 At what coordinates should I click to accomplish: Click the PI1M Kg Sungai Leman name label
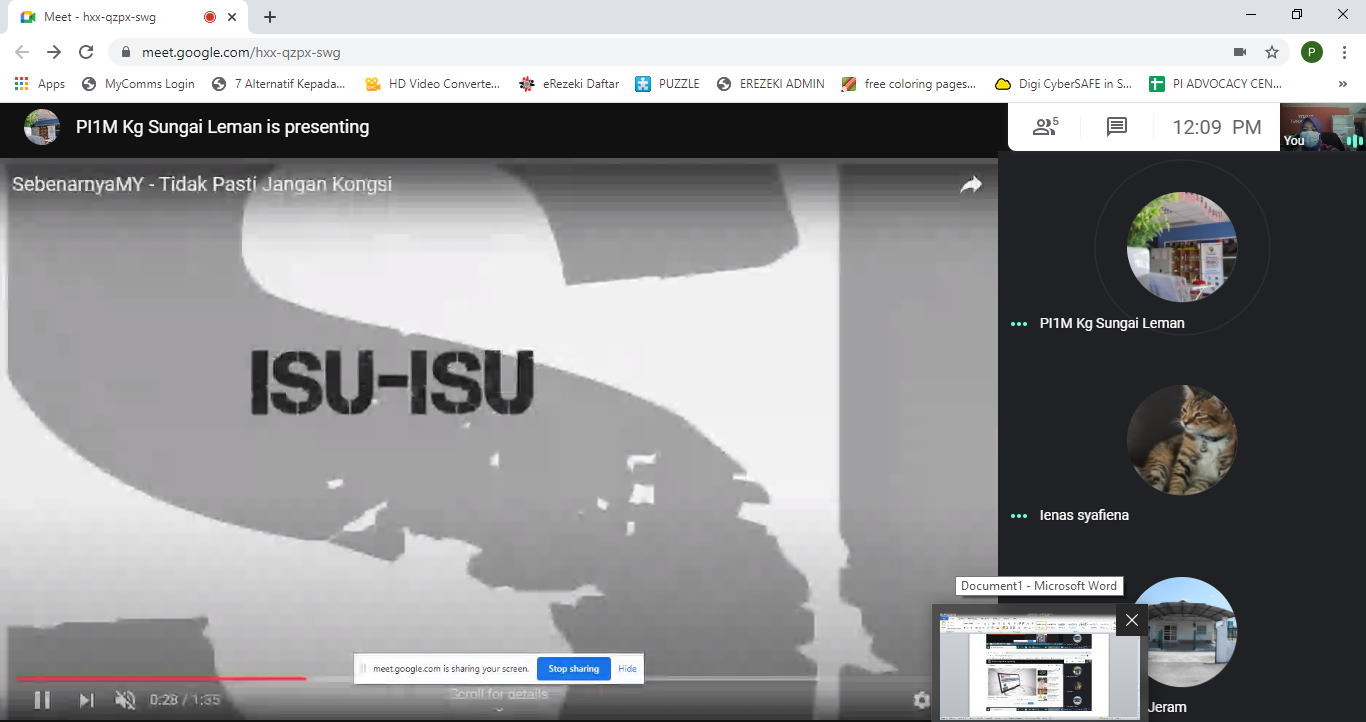point(1112,323)
